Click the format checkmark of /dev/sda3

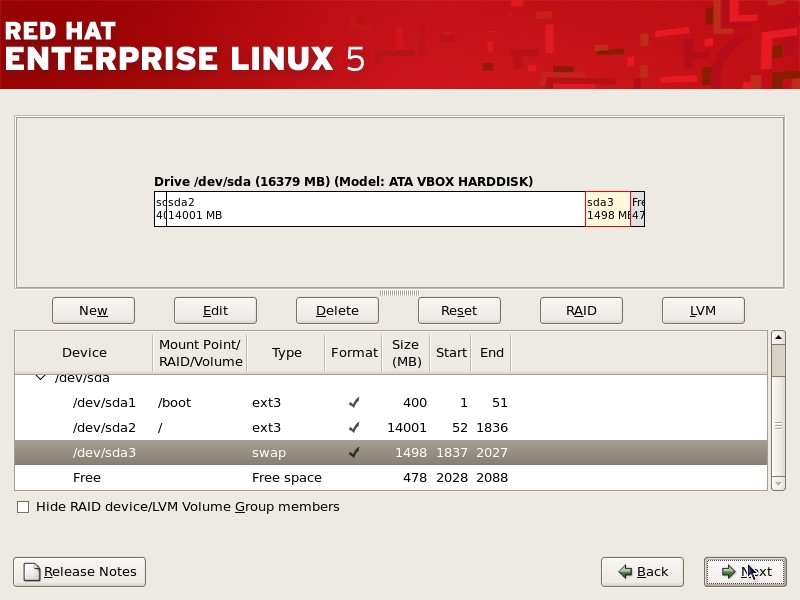[354, 453]
